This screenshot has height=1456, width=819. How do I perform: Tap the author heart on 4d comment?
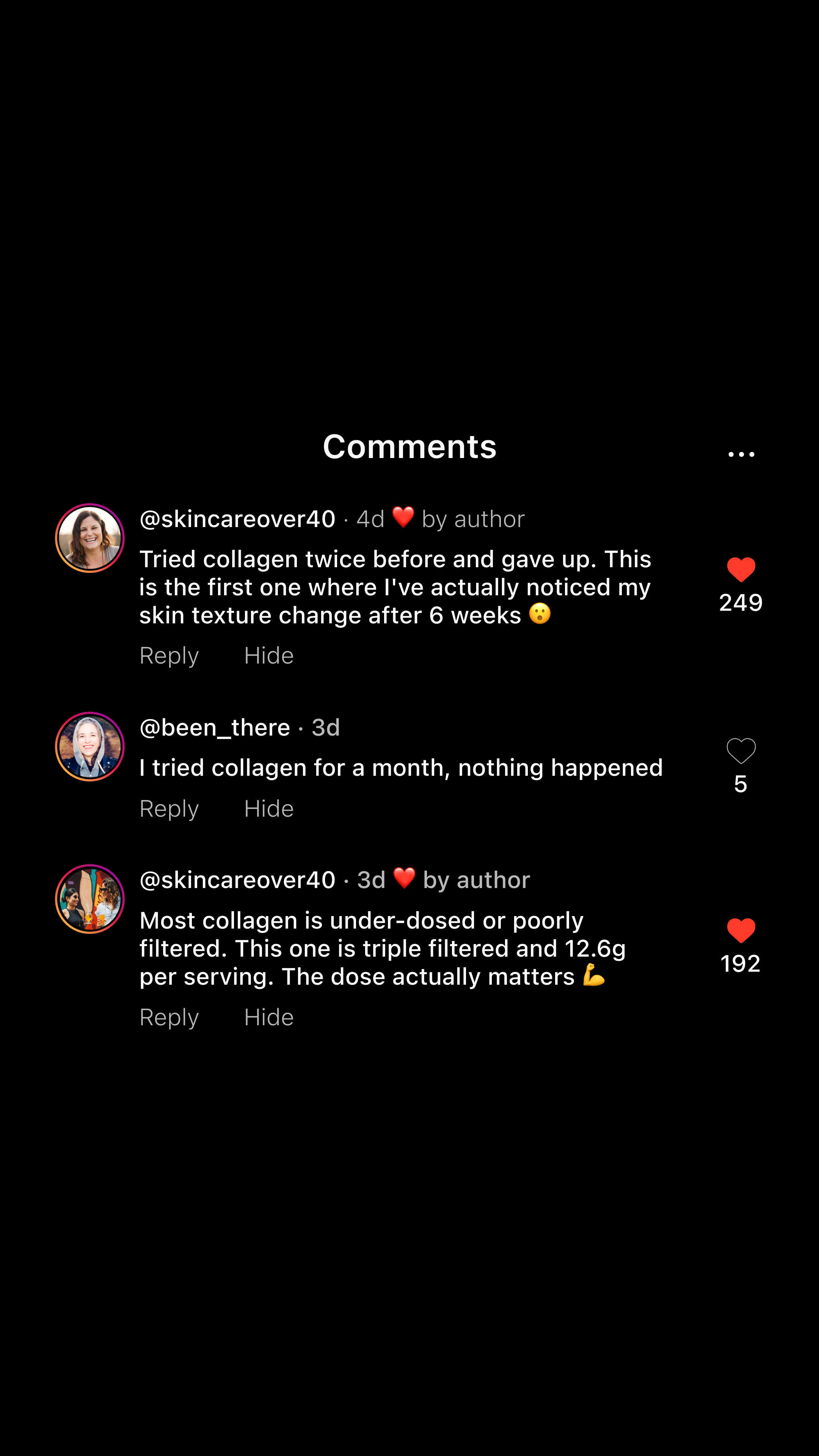[403, 517]
